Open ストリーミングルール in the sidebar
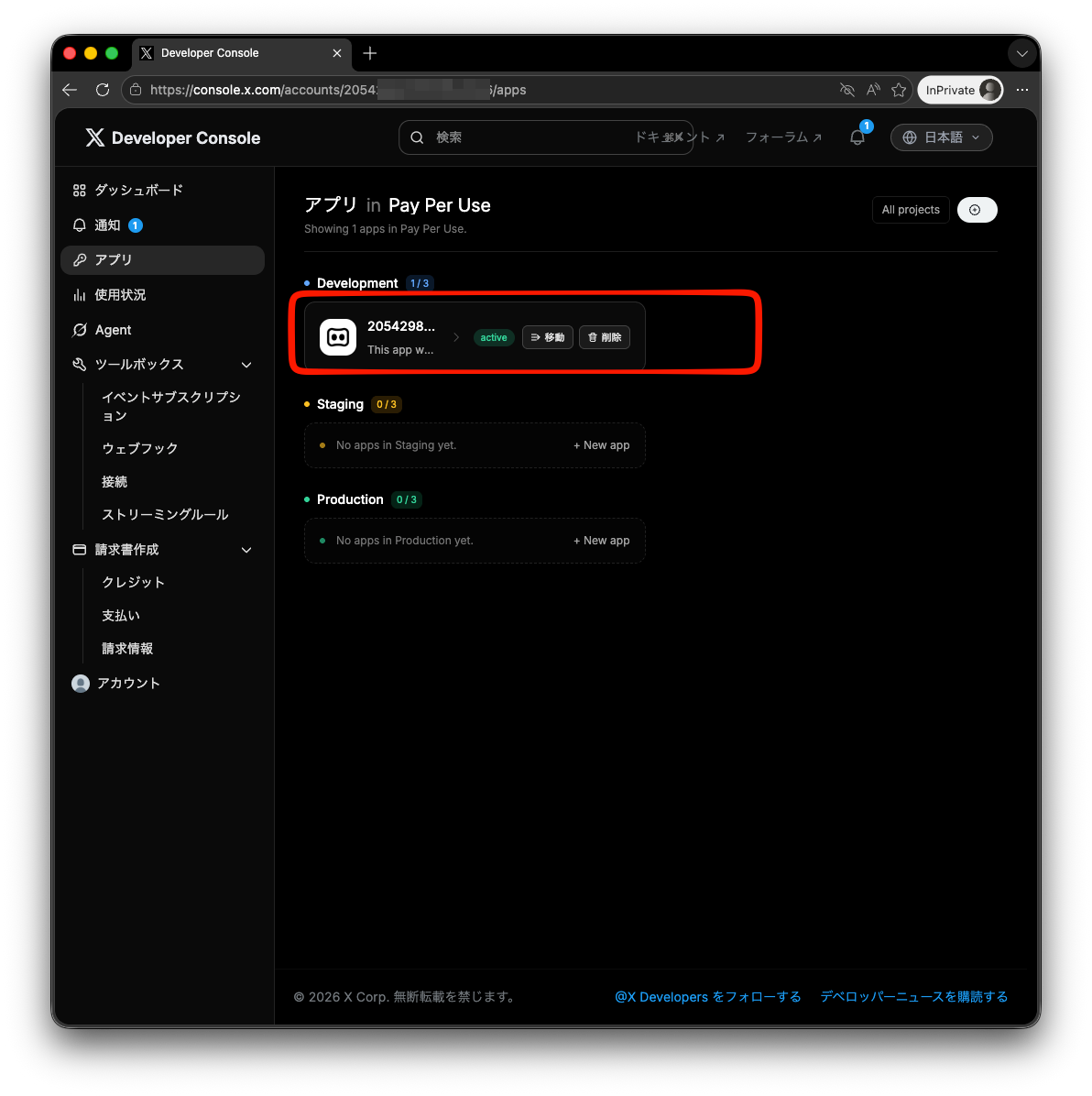 point(165,514)
